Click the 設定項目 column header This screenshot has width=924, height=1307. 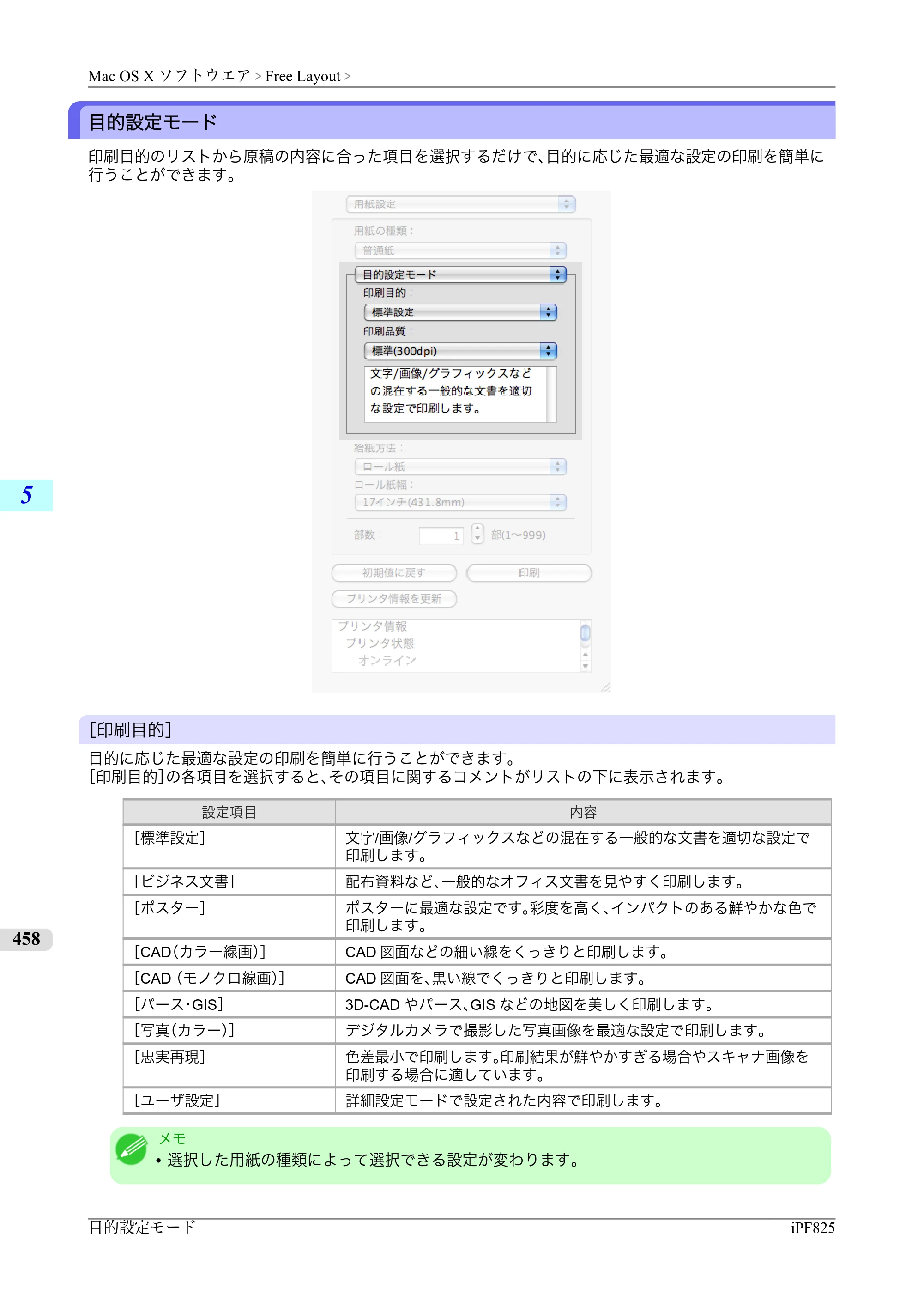tap(229, 812)
